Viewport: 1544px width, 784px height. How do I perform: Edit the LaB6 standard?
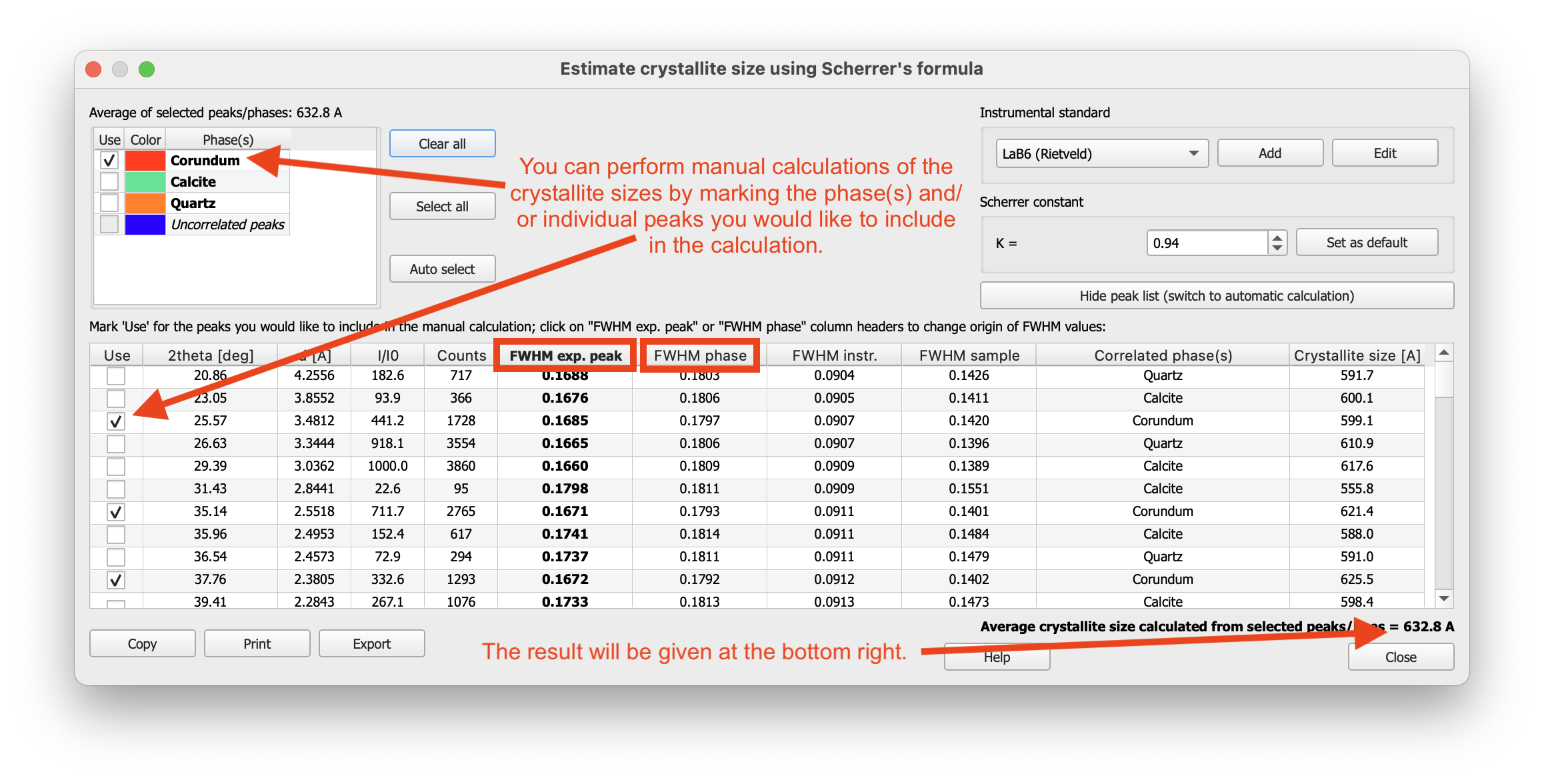(1385, 153)
